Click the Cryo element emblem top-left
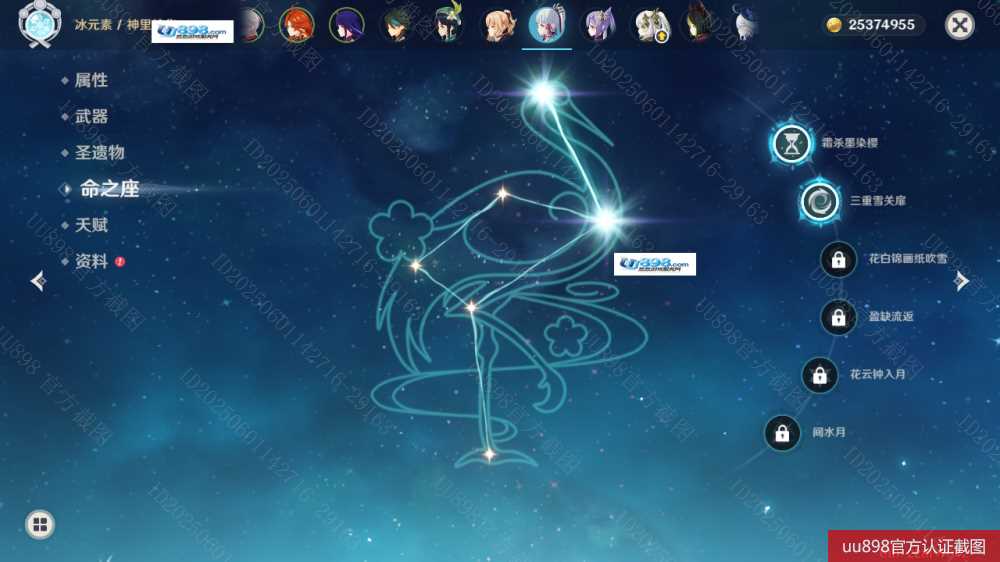This screenshot has width=1000, height=562. tap(40, 24)
